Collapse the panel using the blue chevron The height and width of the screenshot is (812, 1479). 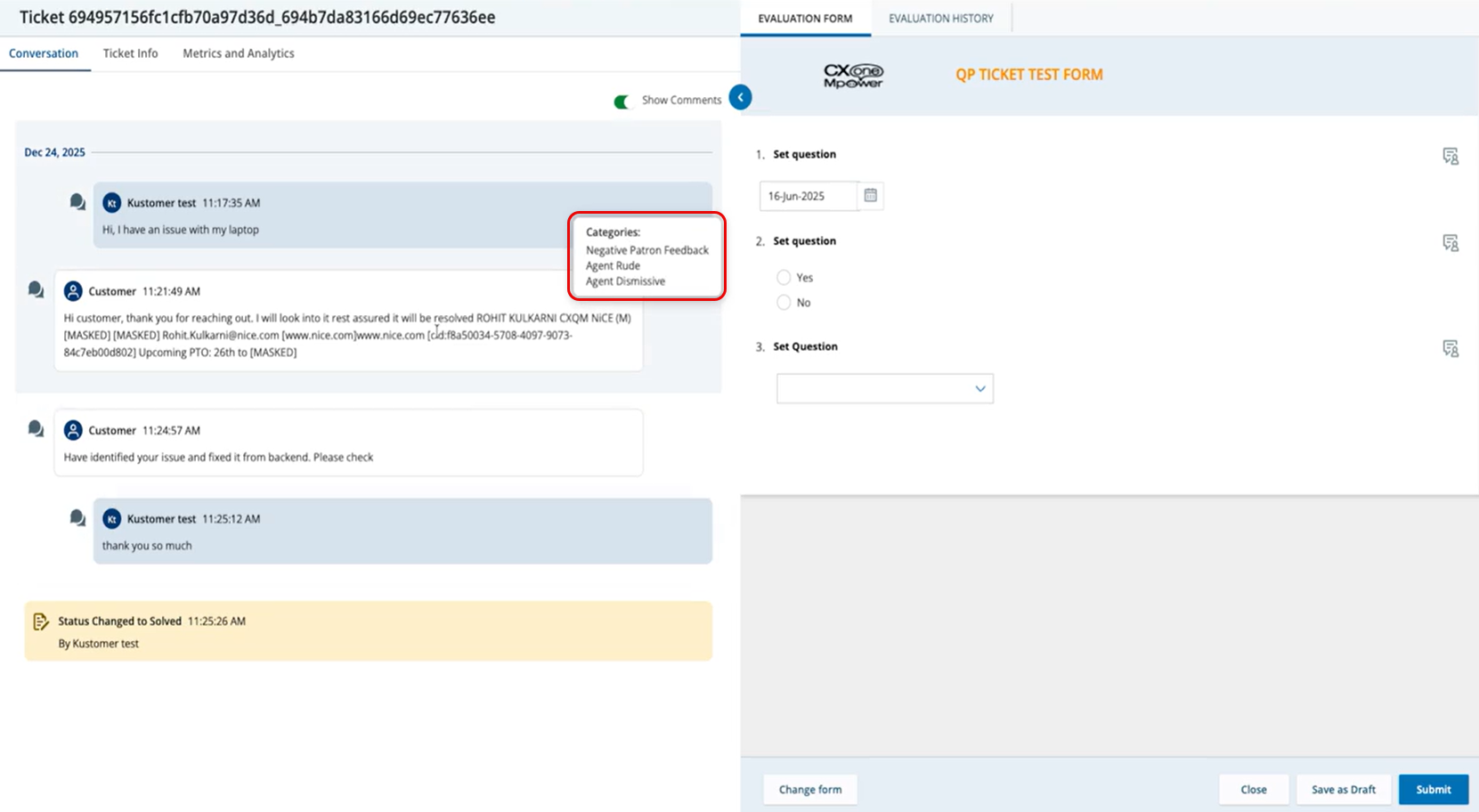740,97
